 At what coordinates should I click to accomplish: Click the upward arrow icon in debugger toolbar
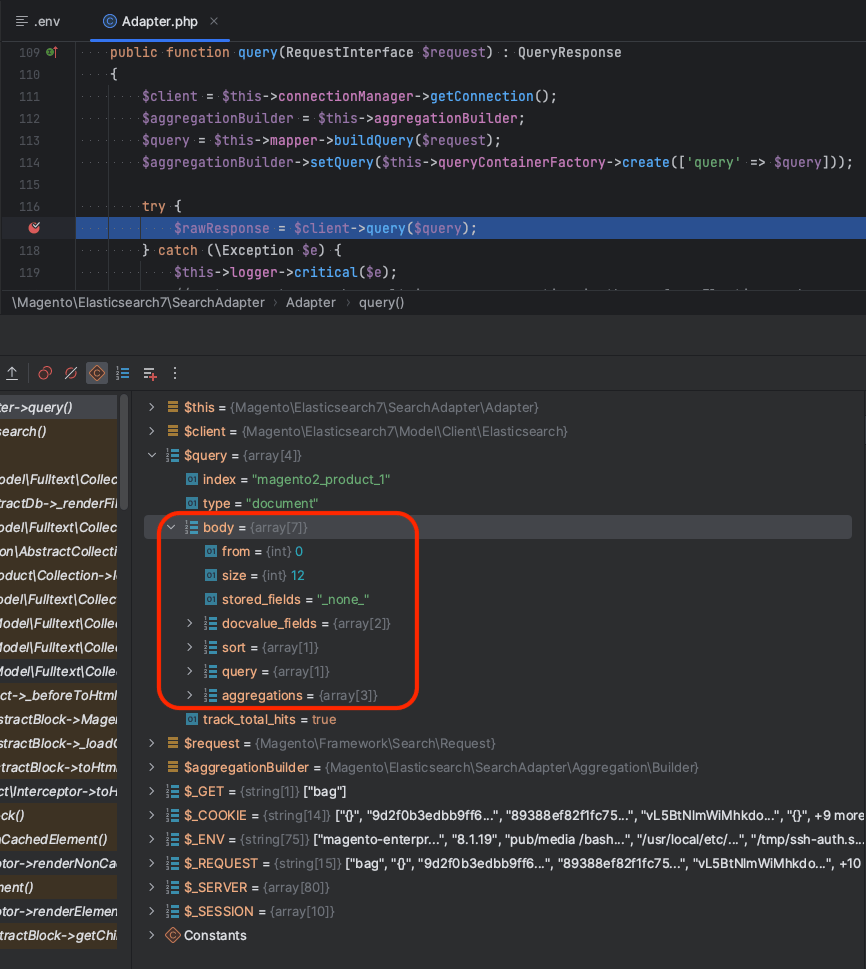(12, 372)
